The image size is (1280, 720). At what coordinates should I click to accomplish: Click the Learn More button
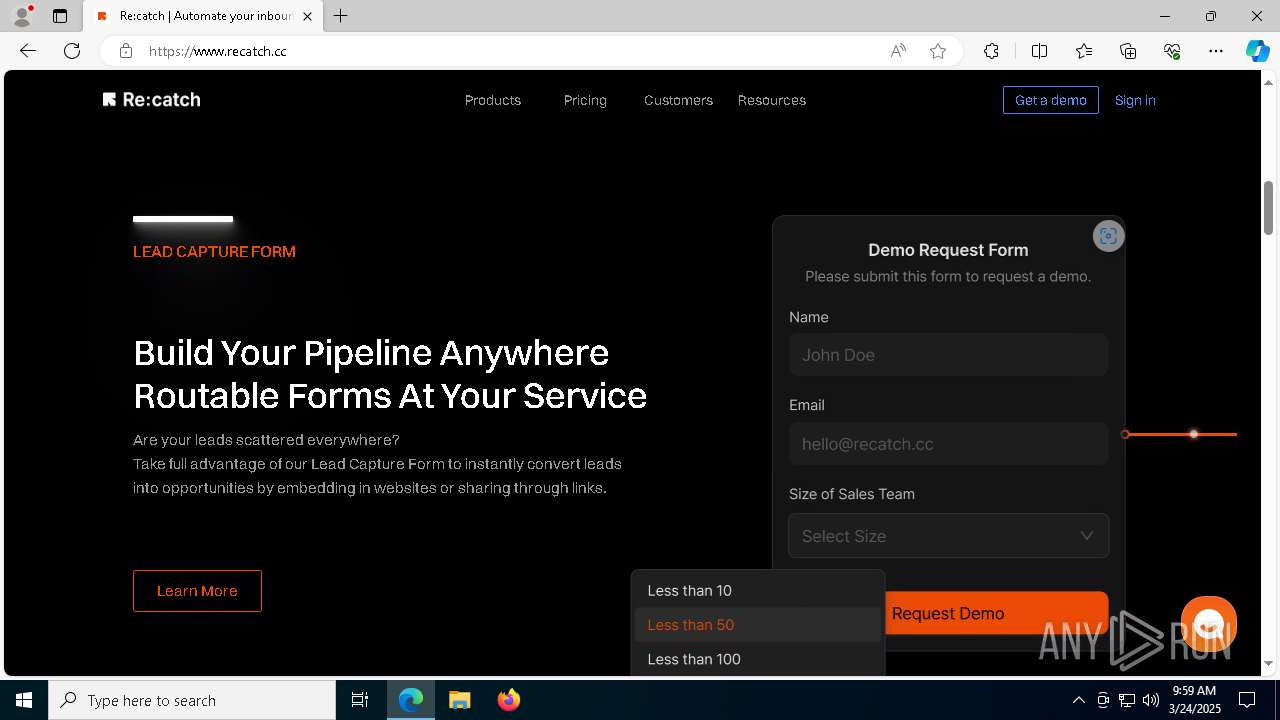(x=197, y=591)
